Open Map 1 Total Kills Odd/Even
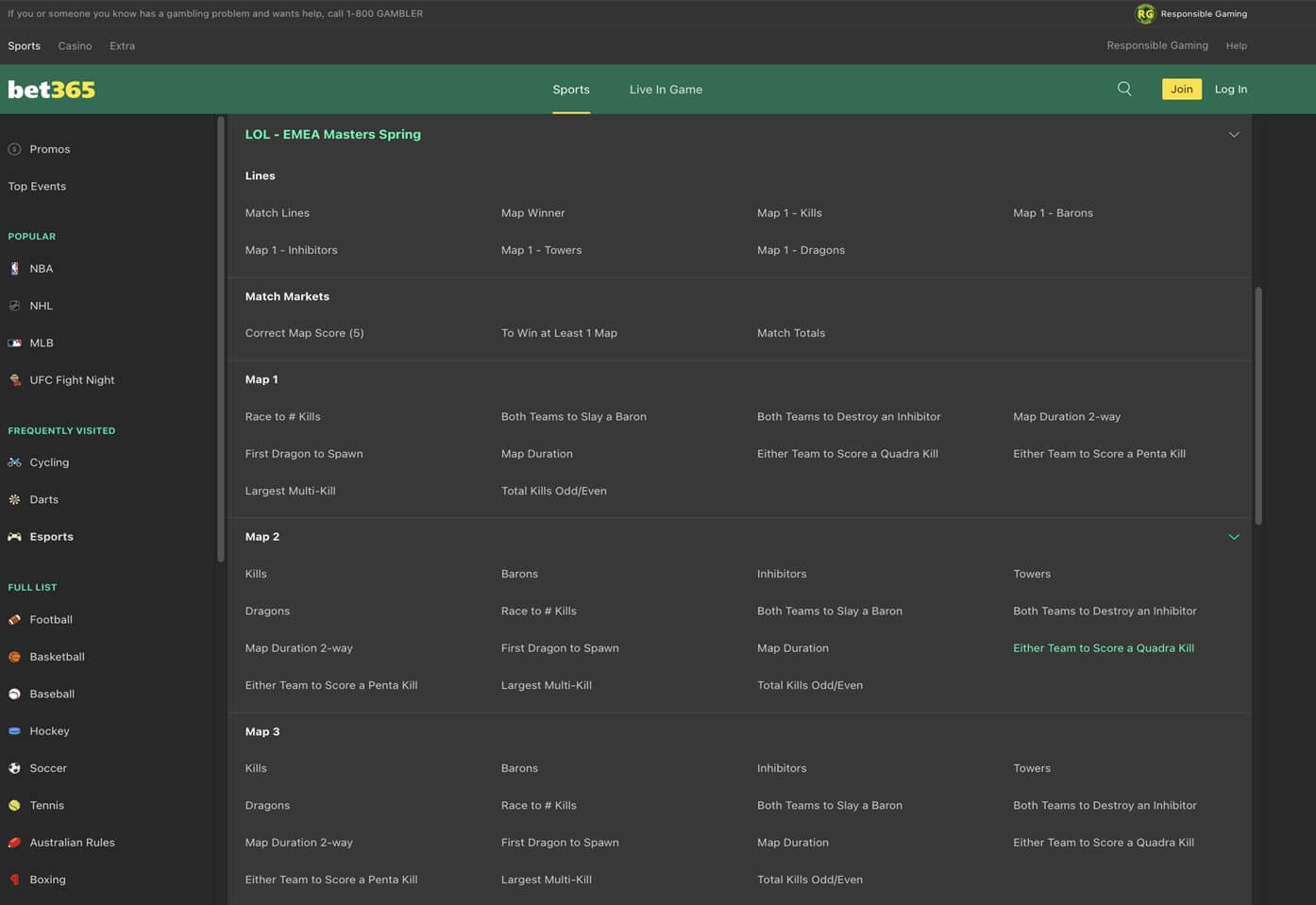 [x=554, y=491]
